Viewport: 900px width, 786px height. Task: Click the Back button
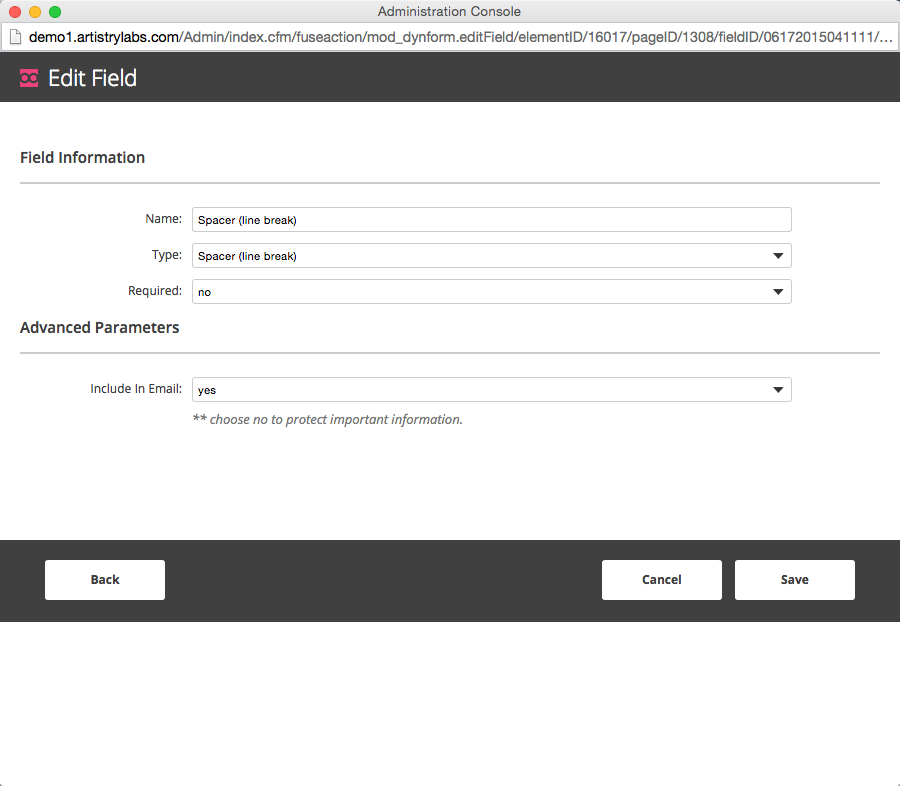105,580
